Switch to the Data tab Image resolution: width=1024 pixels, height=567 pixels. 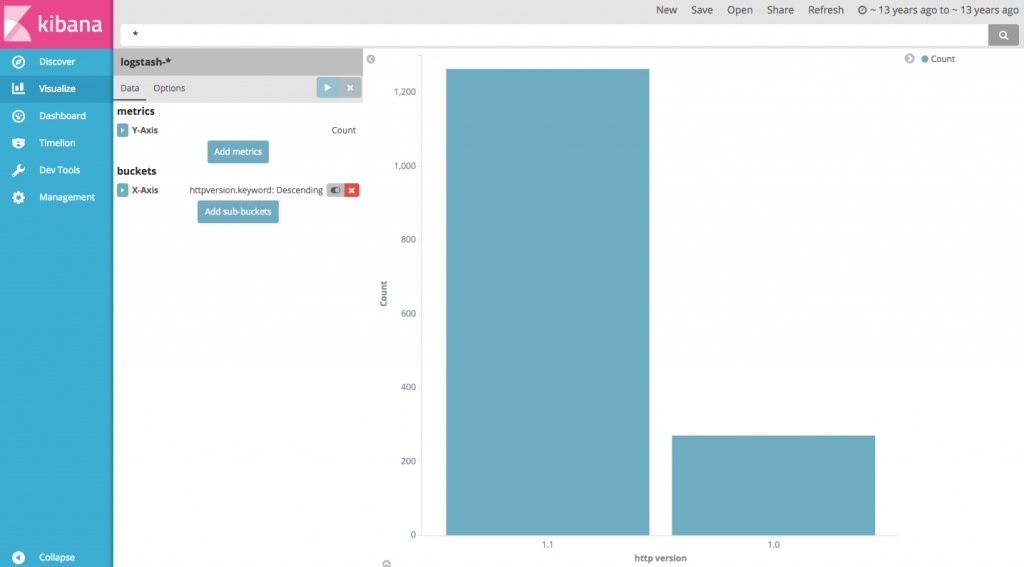129,88
